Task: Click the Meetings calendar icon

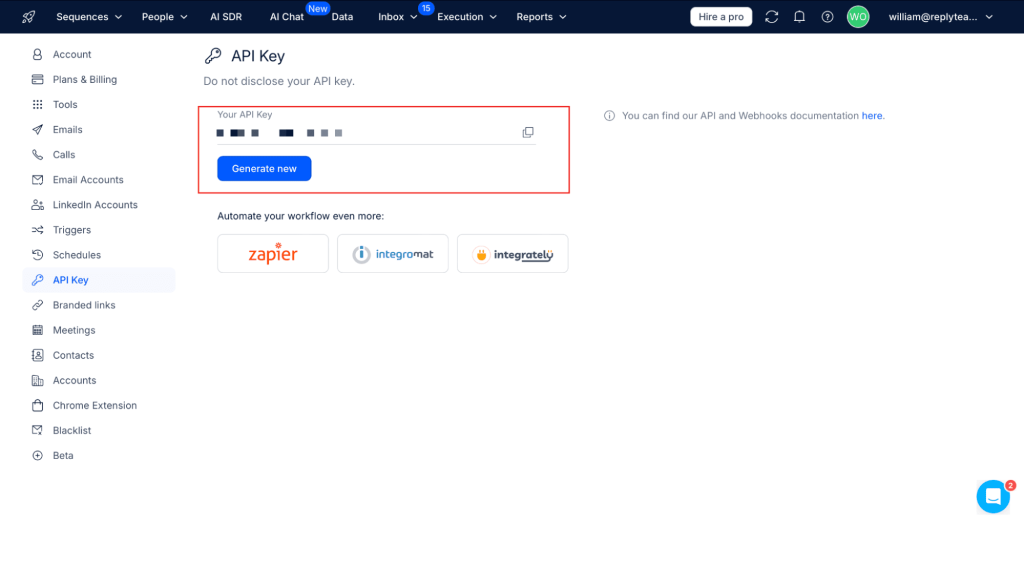Action: 37,330
